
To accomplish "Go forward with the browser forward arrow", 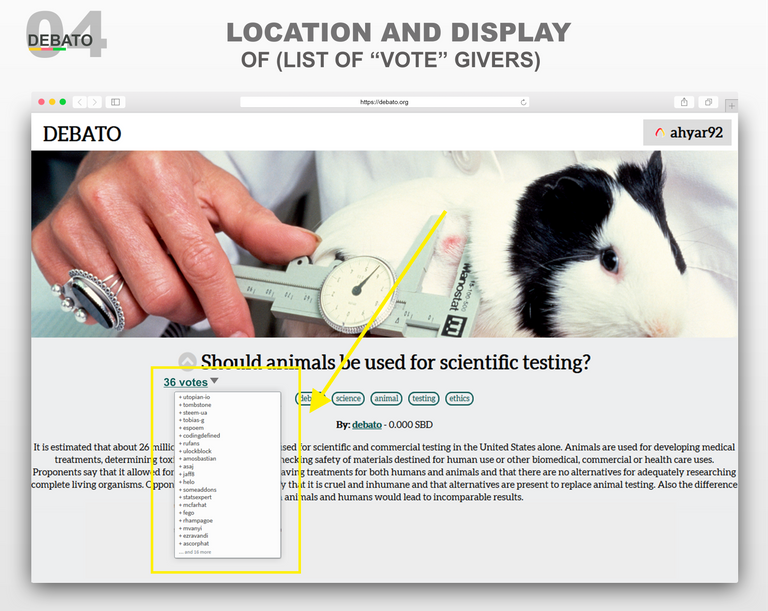I will [x=95, y=102].
